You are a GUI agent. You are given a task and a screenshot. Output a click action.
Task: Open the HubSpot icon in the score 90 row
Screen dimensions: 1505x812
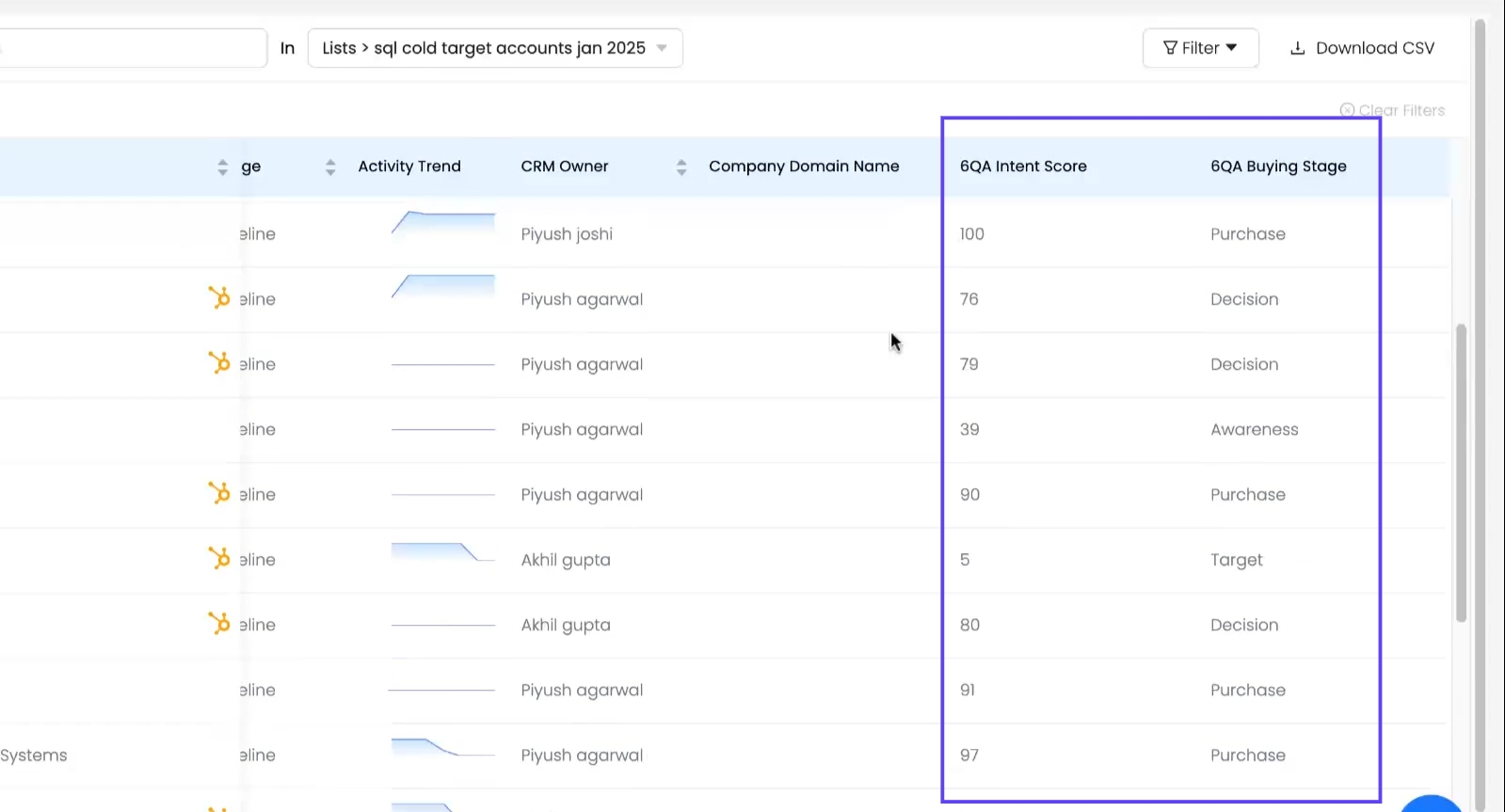pyautogui.click(x=218, y=494)
